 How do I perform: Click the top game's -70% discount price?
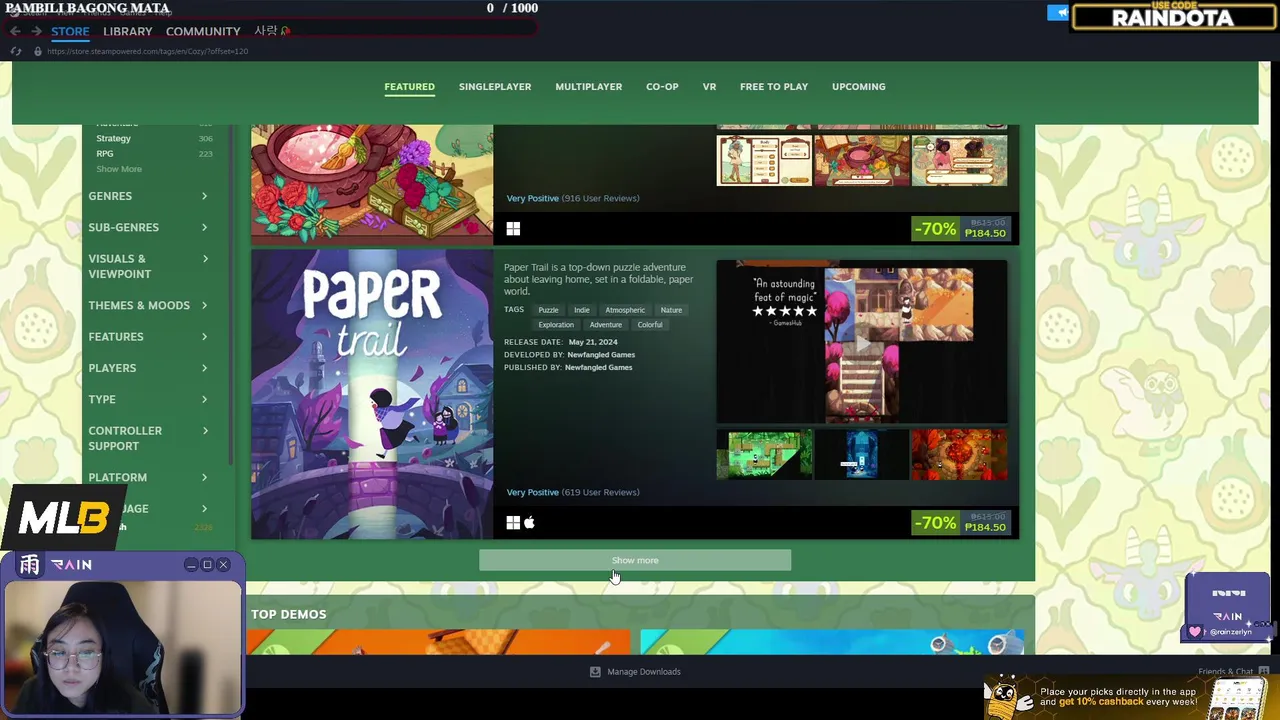(x=960, y=229)
